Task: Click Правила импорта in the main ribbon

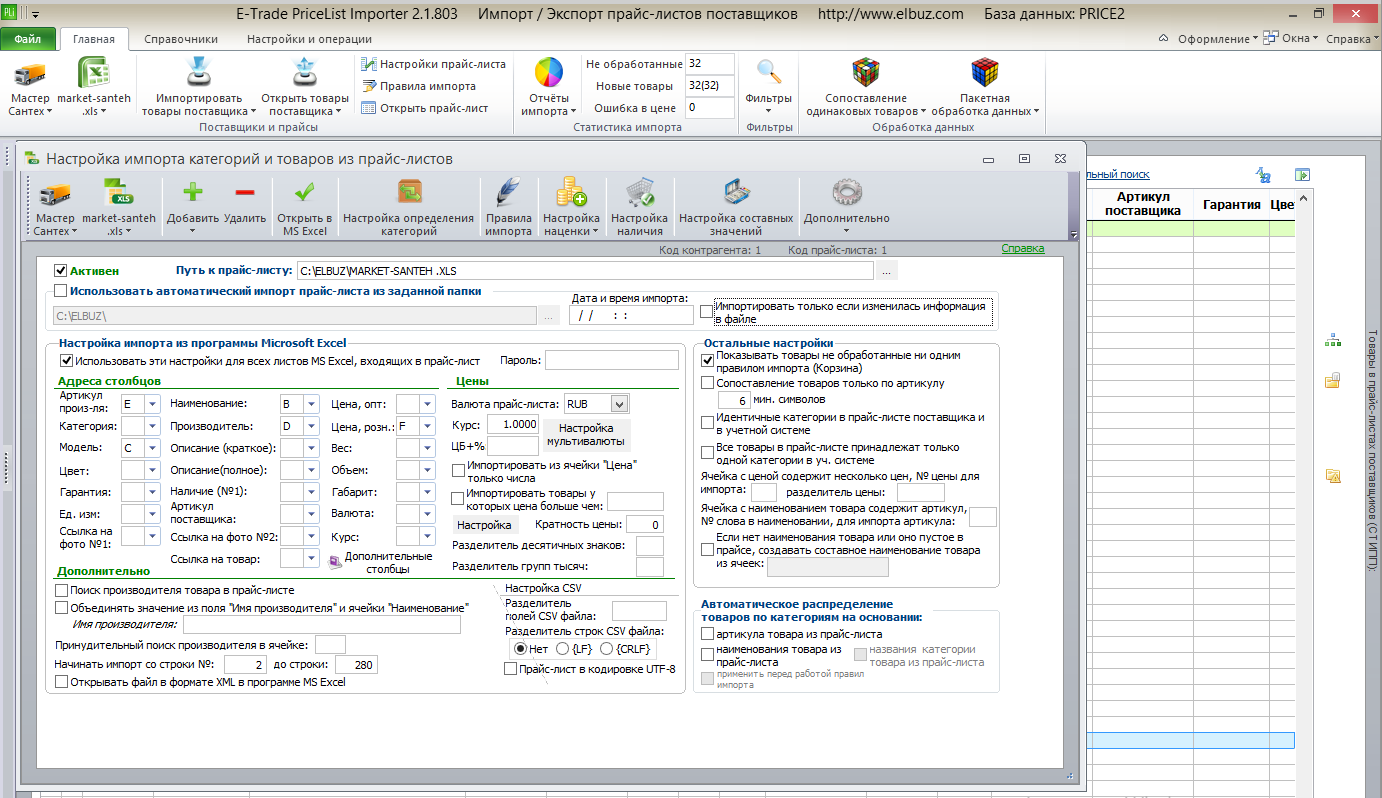Action: click(419, 86)
